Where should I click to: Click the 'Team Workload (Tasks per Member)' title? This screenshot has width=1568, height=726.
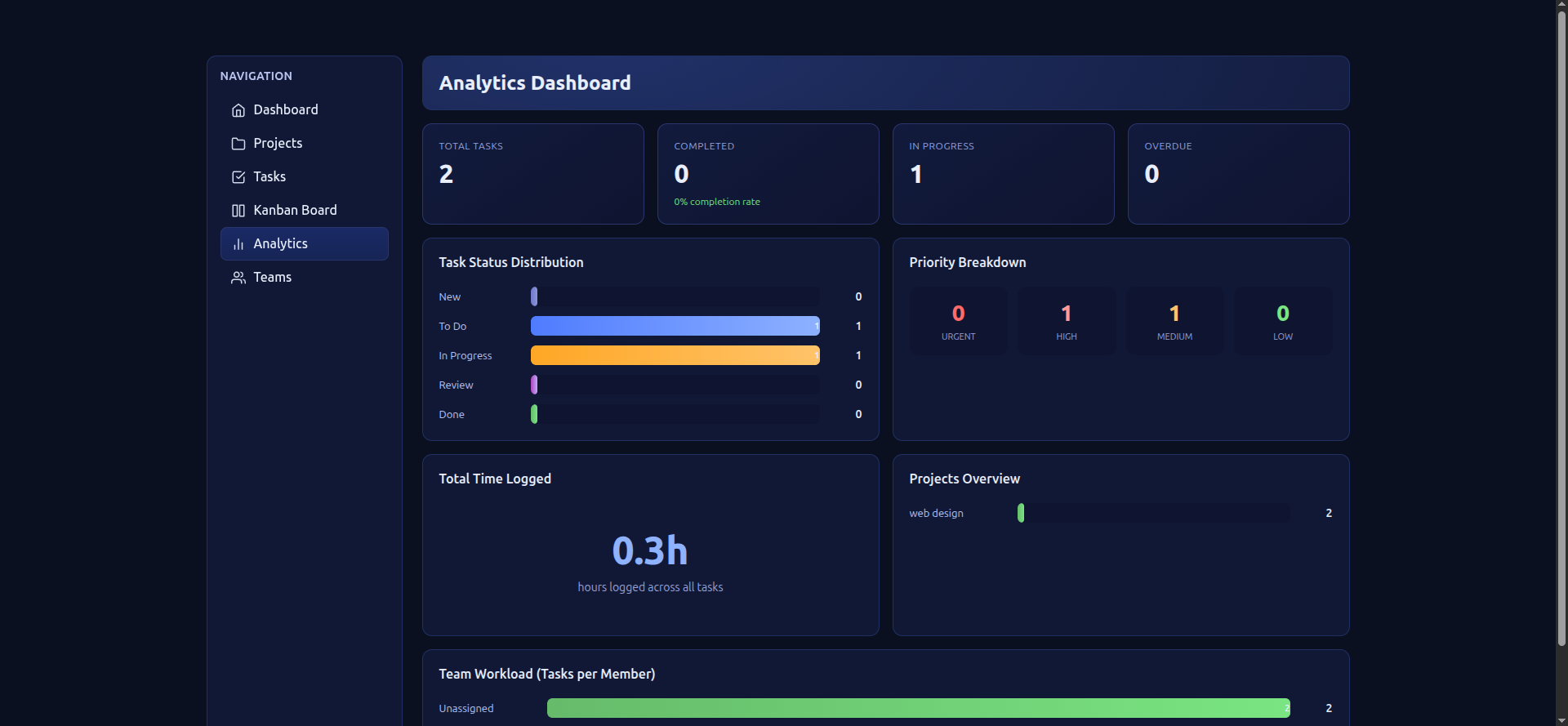pos(547,674)
